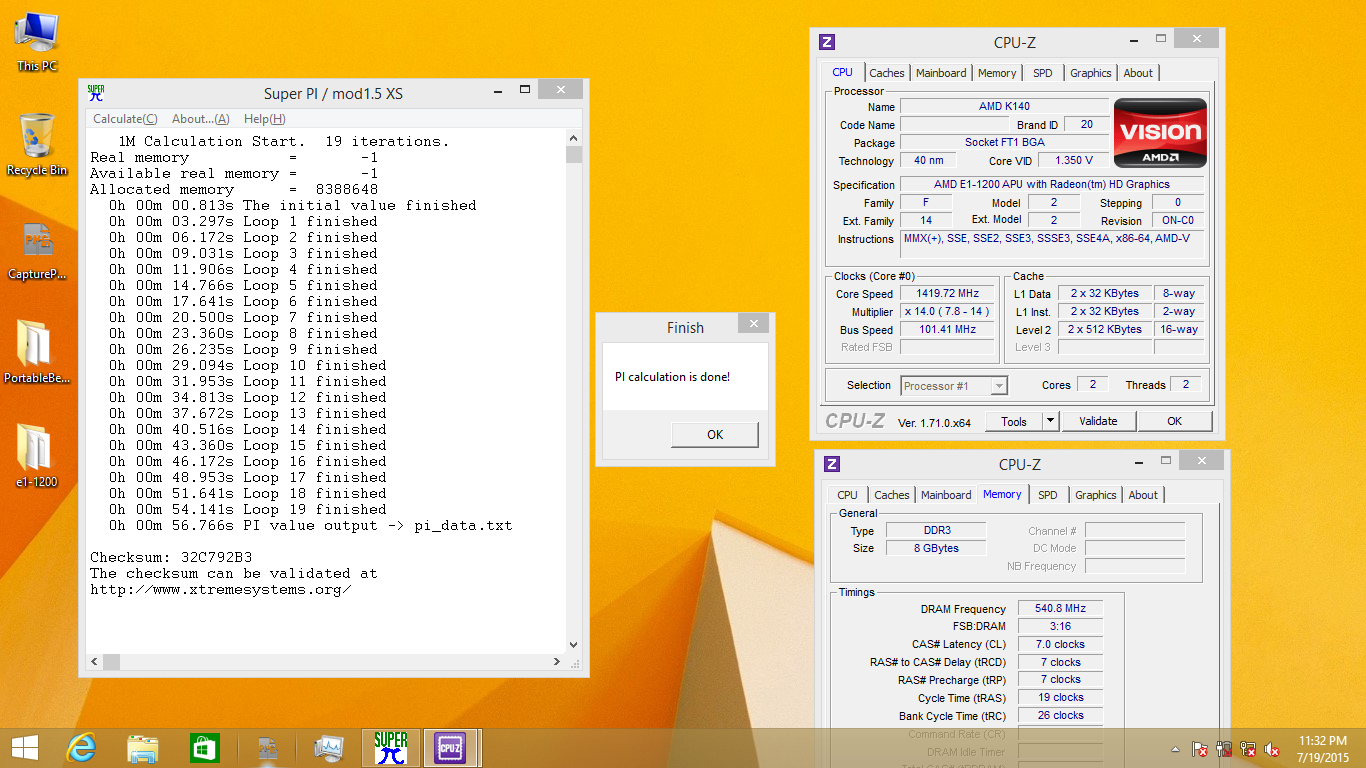Open the About...(A) menu in Super PI

201,118
